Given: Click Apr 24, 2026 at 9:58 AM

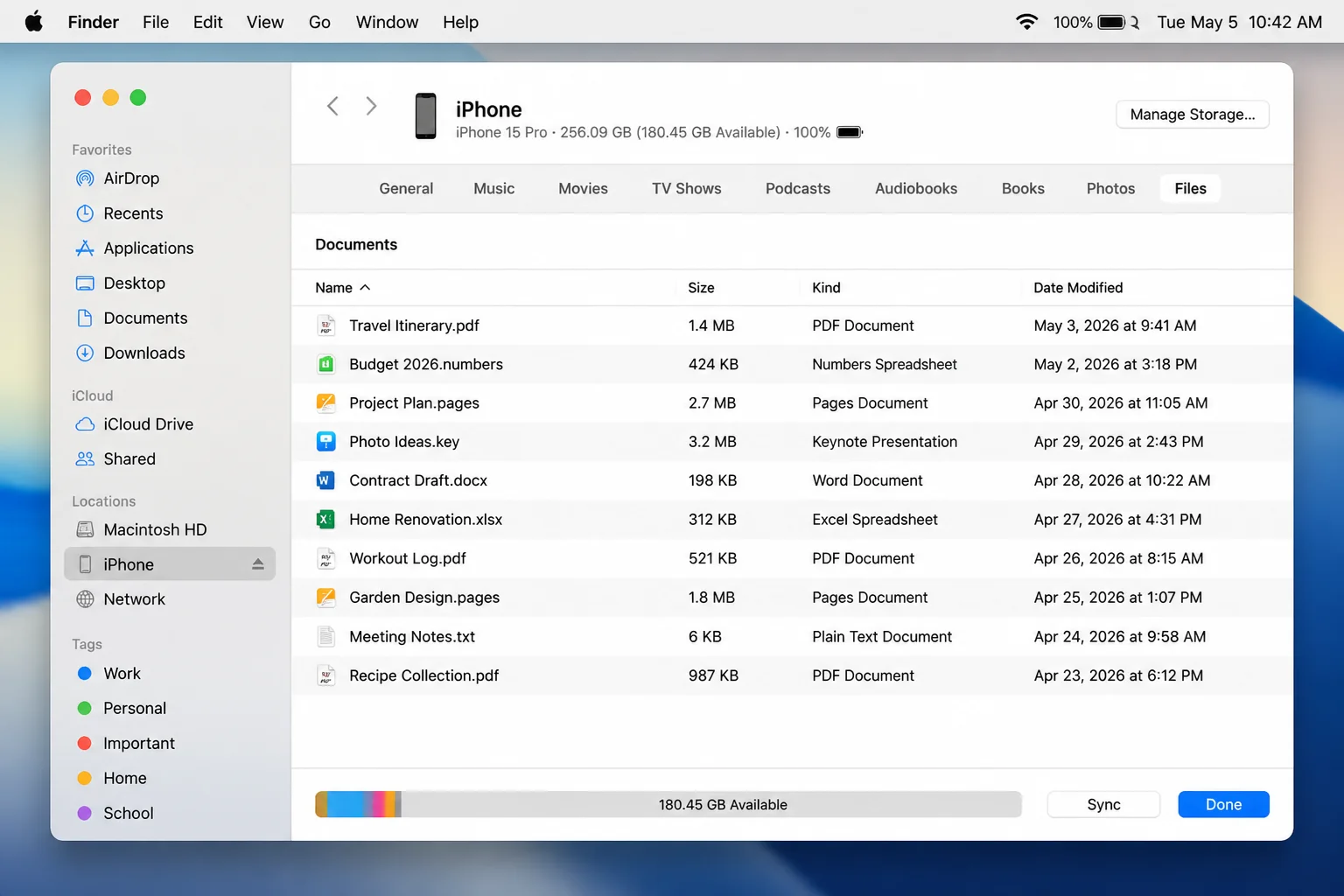Looking at the screenshot, I should pyautogui.click(x=1120, y=637).
